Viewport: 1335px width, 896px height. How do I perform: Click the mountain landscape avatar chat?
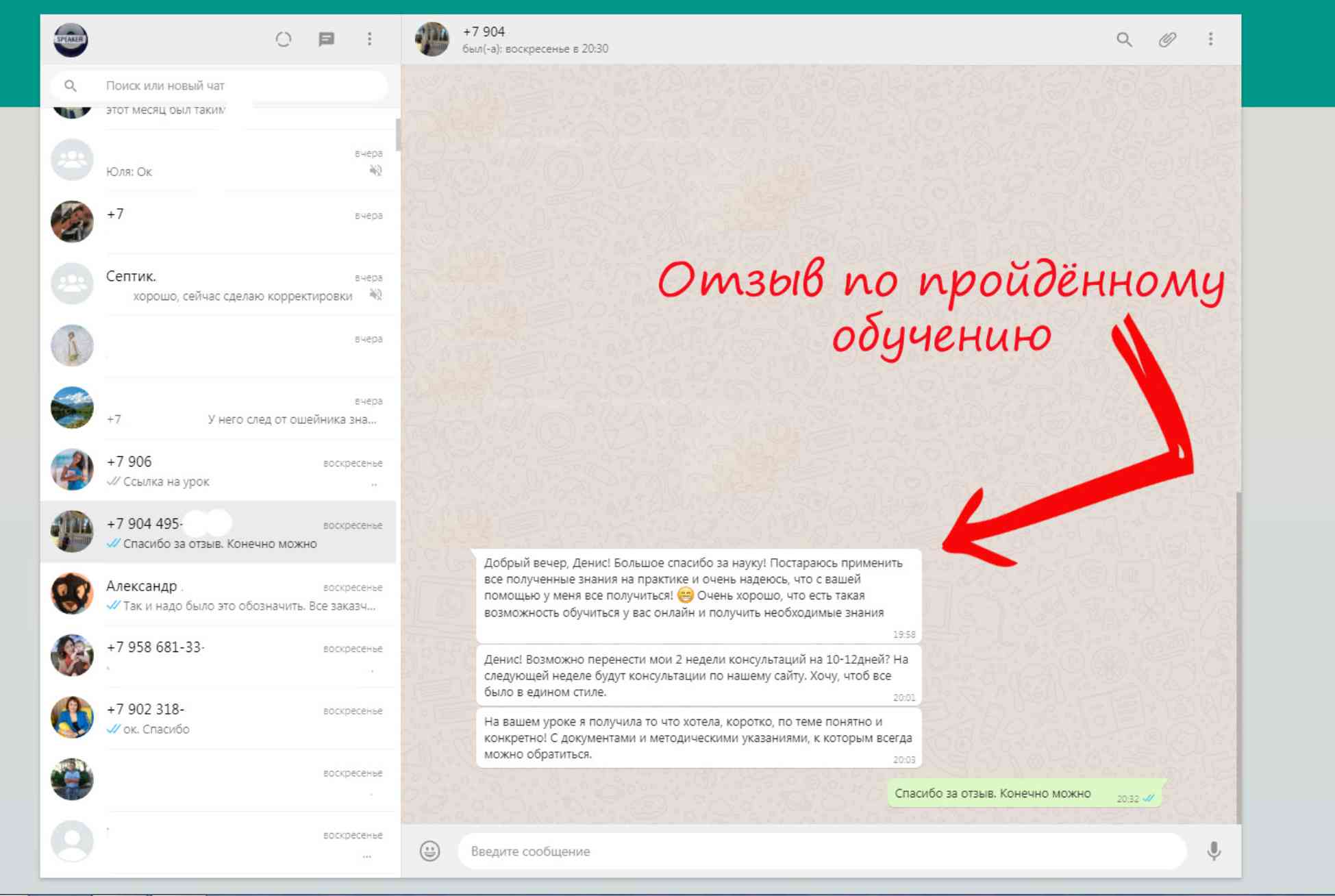point(72,408)
